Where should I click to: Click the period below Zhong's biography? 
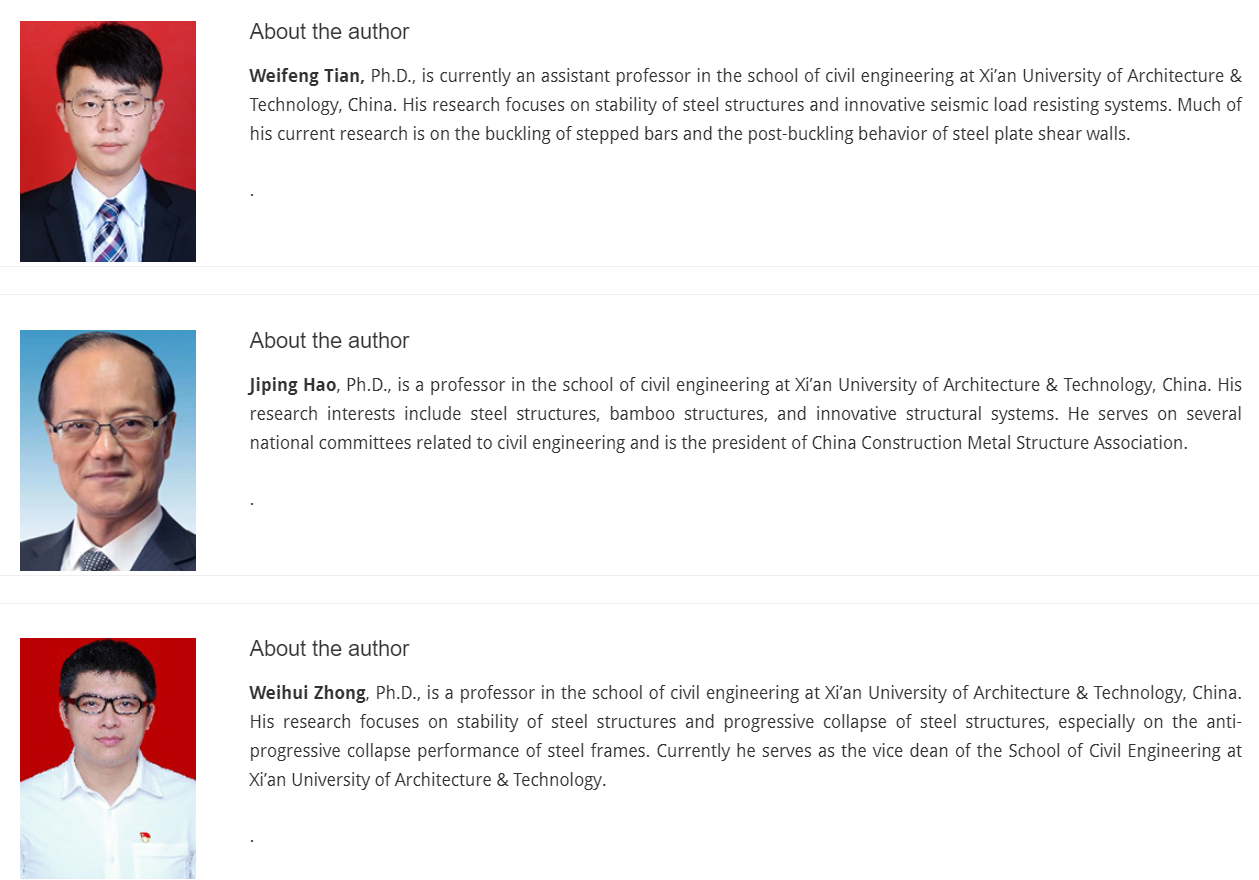252,838
